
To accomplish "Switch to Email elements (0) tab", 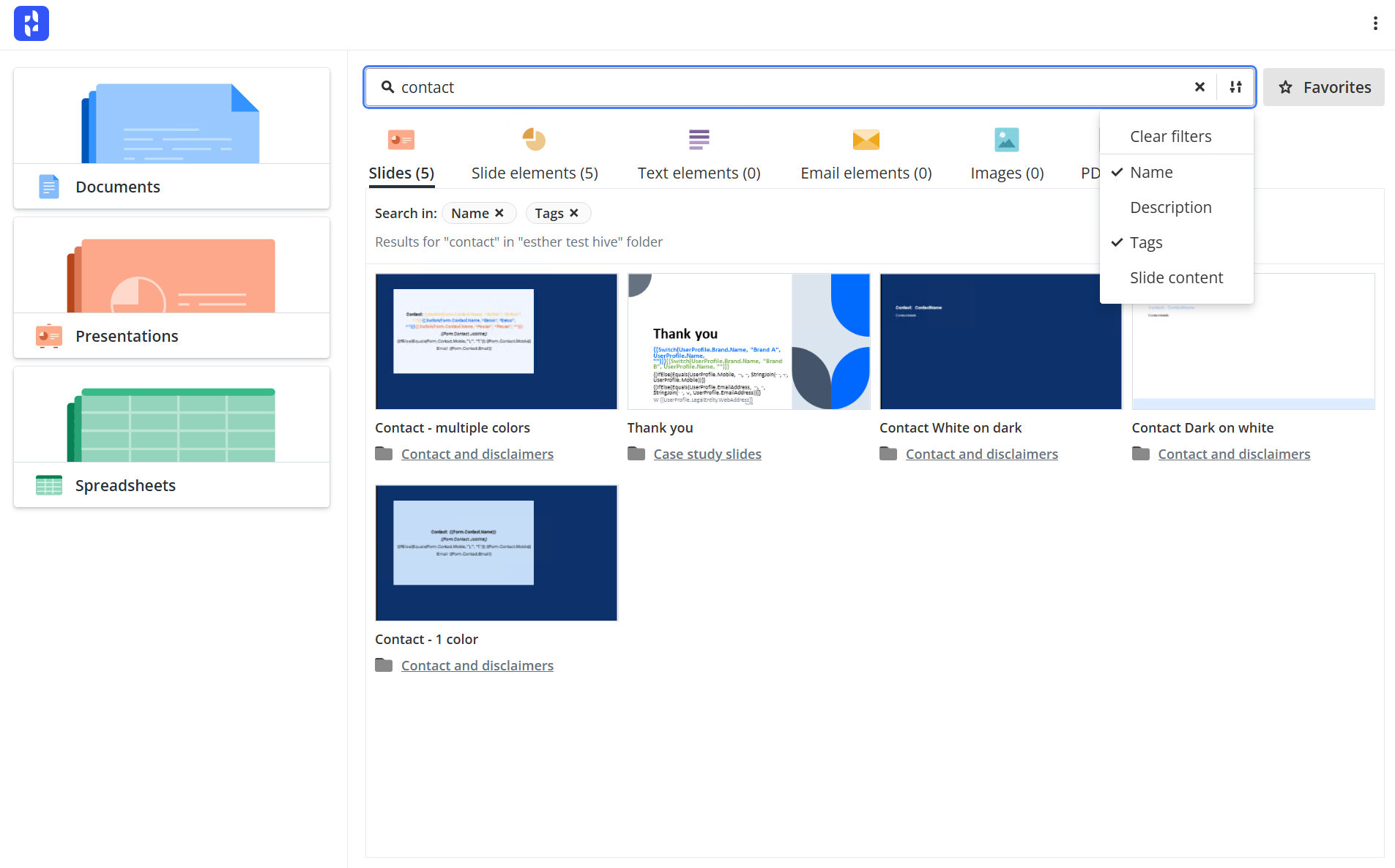I will 866,173.
